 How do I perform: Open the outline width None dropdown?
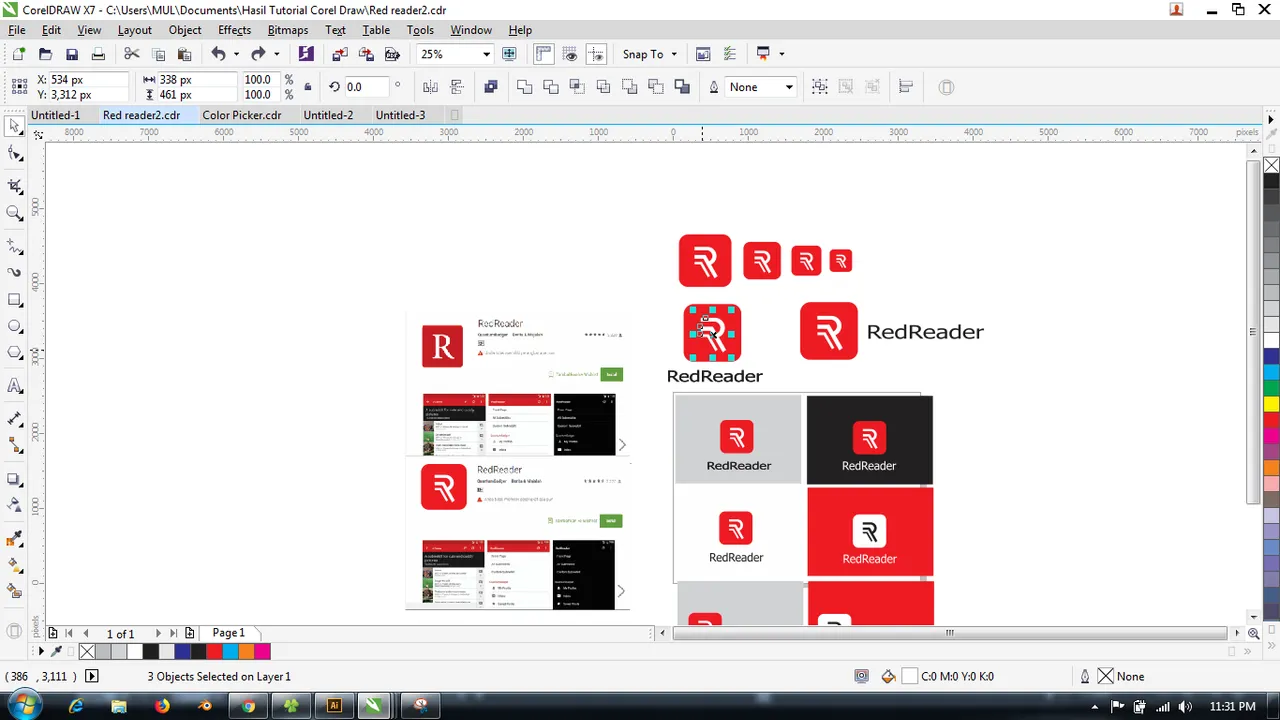[x=789, y=87]
